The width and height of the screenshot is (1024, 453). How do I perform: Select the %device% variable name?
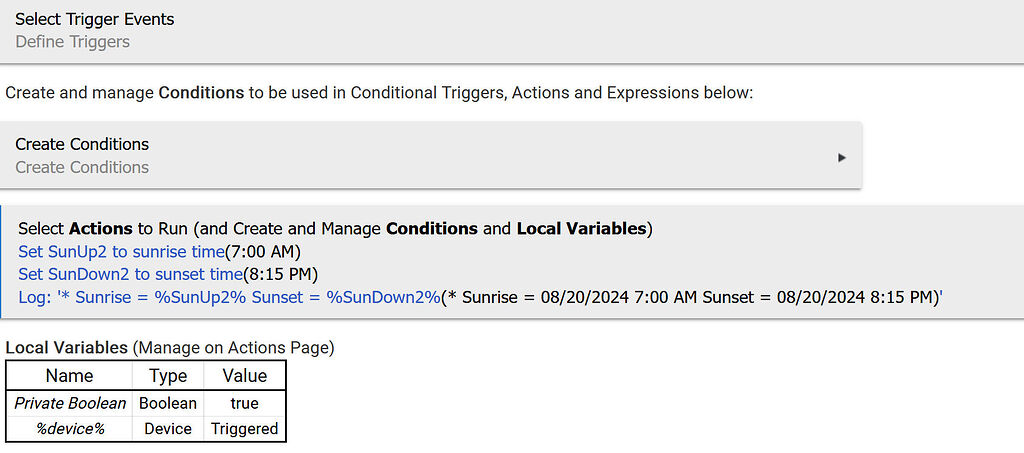coord(69,429)
